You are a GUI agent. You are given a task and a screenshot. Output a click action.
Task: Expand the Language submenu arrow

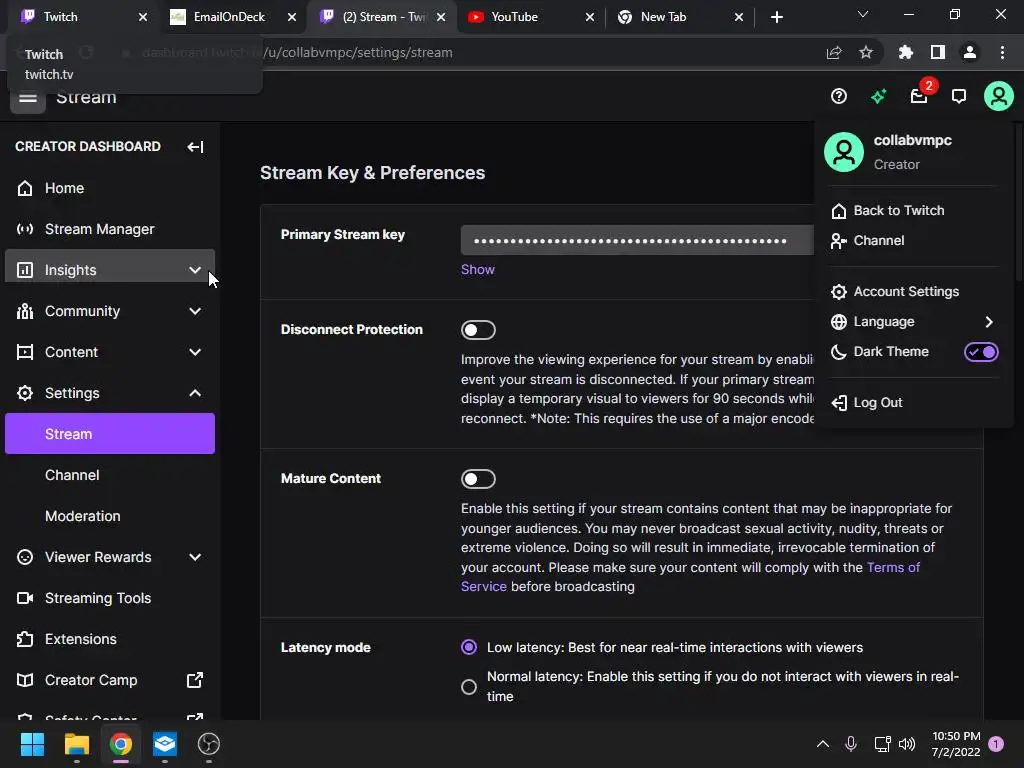[x=989, y=321]
